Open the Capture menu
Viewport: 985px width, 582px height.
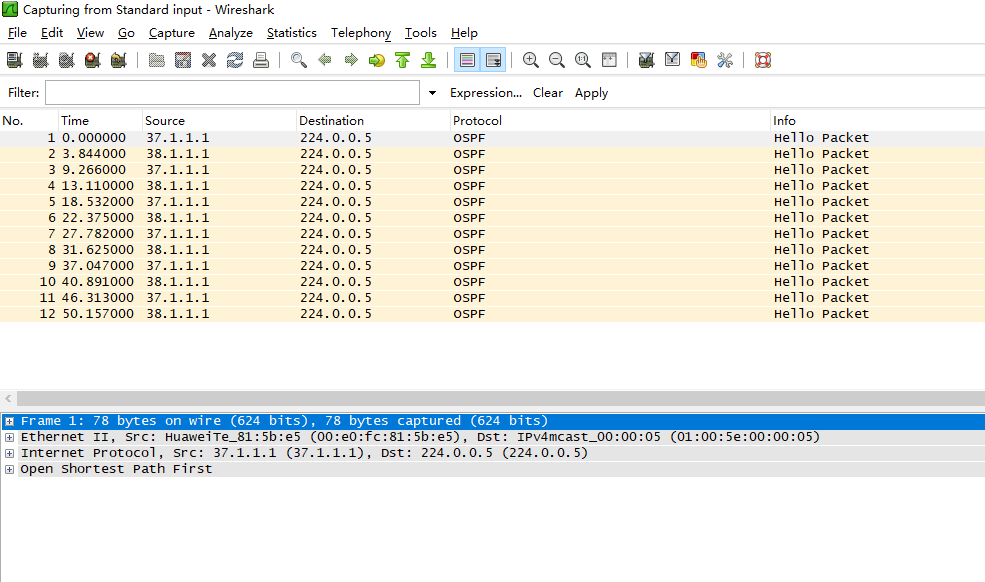(171, 33)
